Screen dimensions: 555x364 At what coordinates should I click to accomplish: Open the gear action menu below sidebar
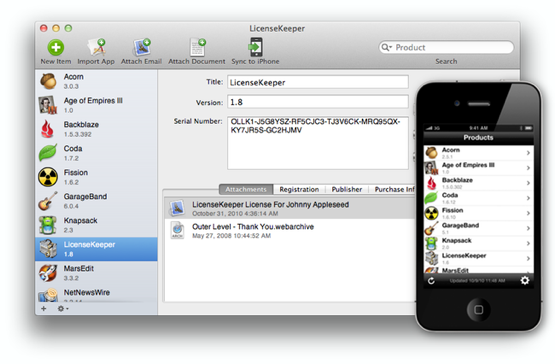pos(63,308)
